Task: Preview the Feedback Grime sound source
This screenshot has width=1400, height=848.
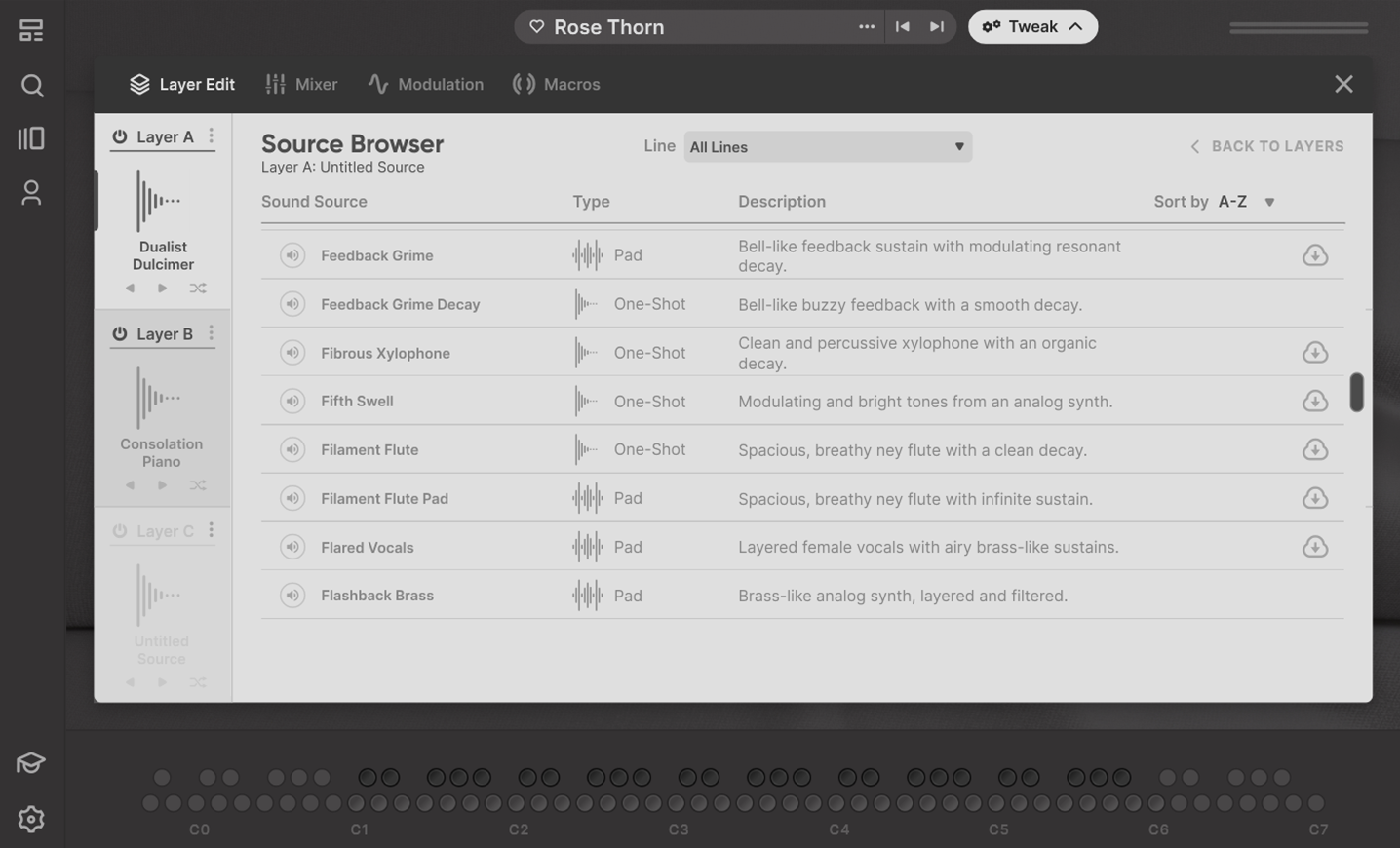Action: [x=292, y=255]
